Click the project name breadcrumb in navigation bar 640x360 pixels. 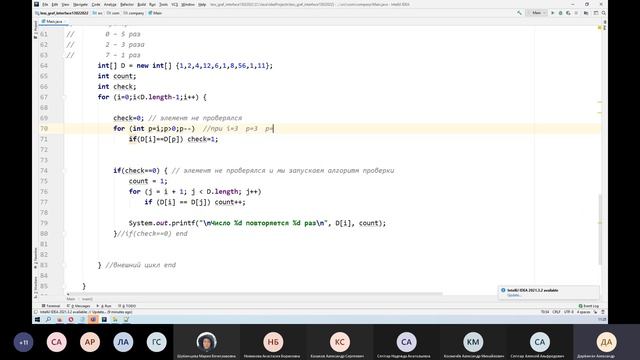coord(62,13)
